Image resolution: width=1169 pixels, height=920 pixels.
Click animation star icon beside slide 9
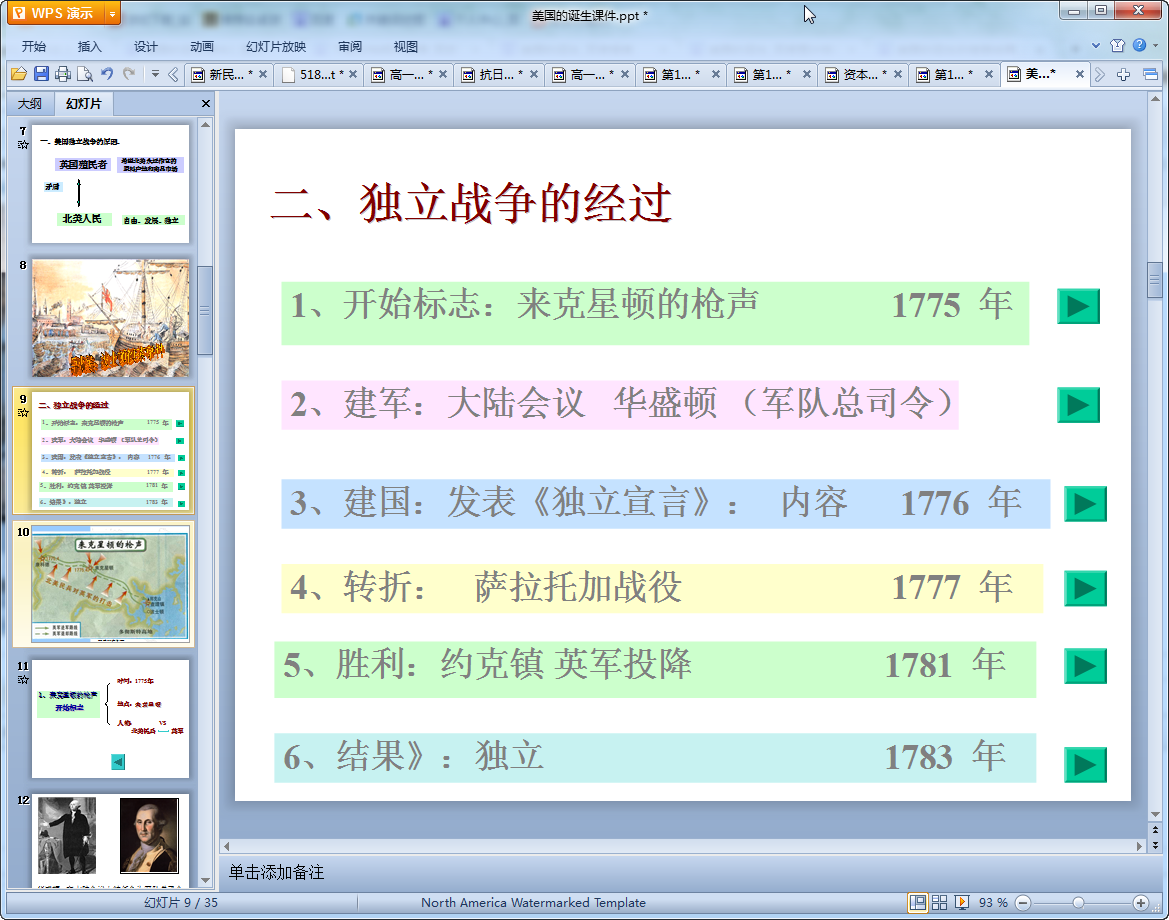[x=23, y=412]
